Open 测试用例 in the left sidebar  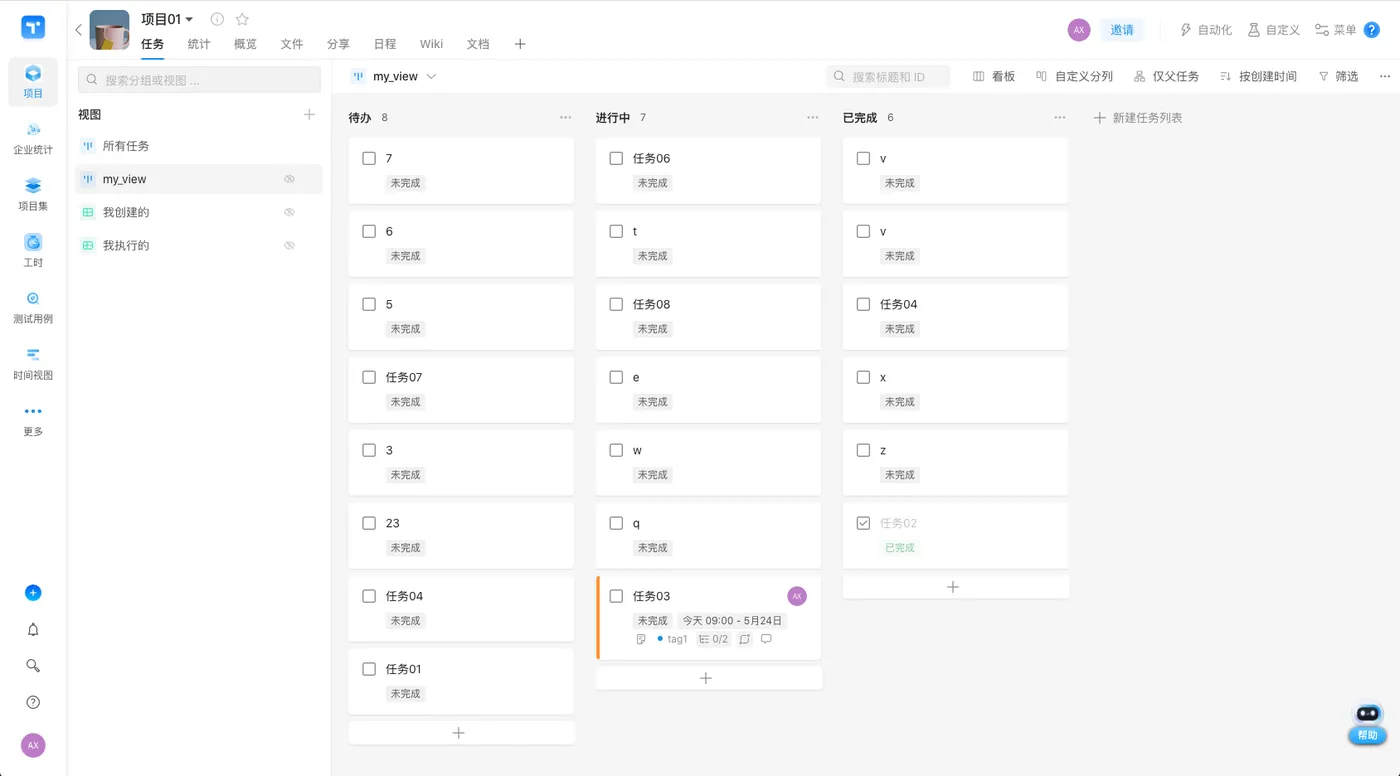[33, 307]
